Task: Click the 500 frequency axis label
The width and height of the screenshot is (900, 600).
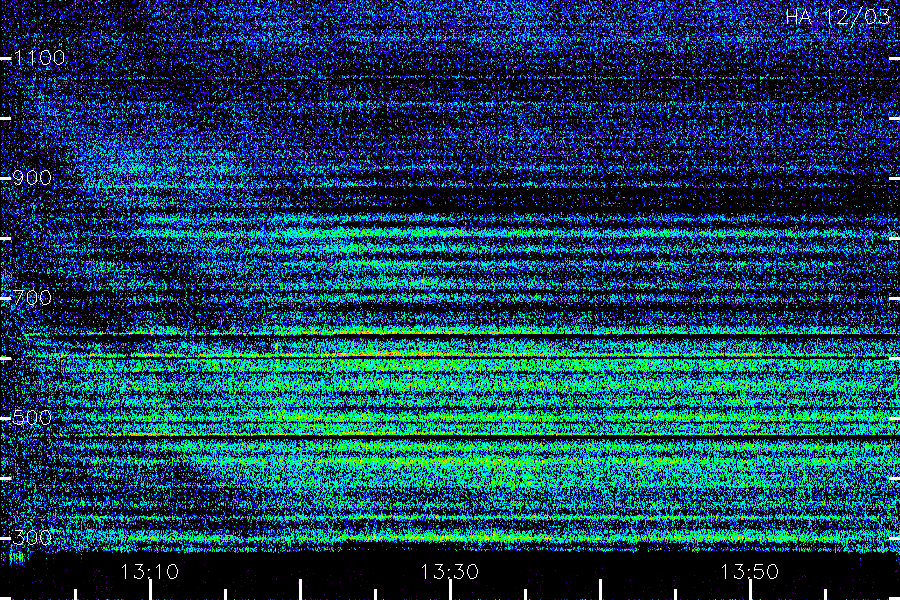Action: pos(32,417)
